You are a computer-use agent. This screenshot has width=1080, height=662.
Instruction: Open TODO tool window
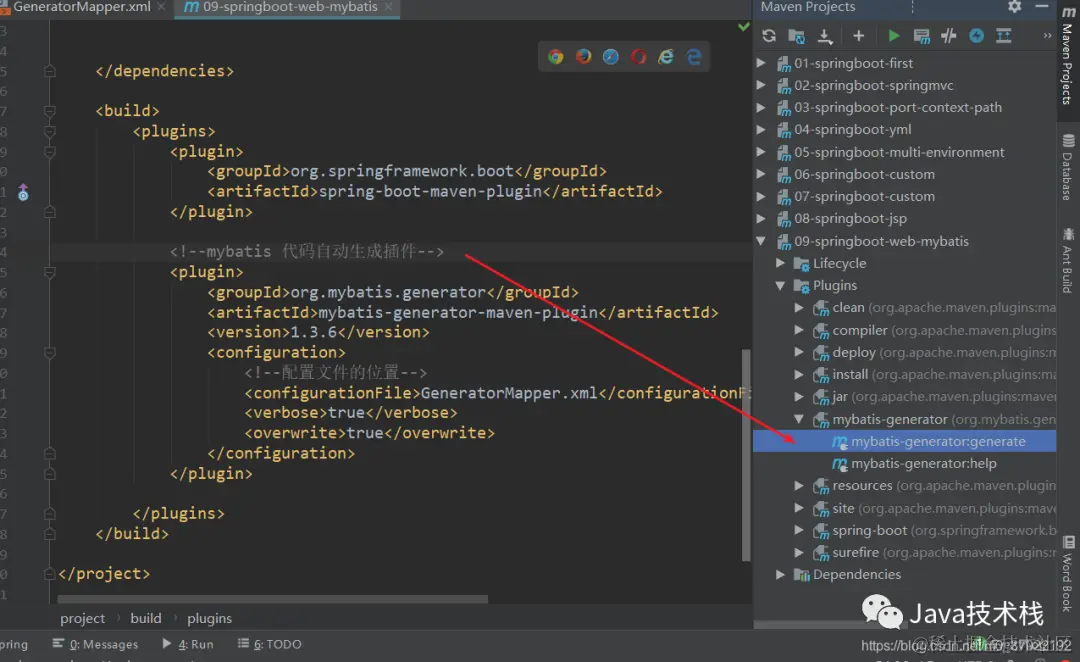click(x=270, y=644)
